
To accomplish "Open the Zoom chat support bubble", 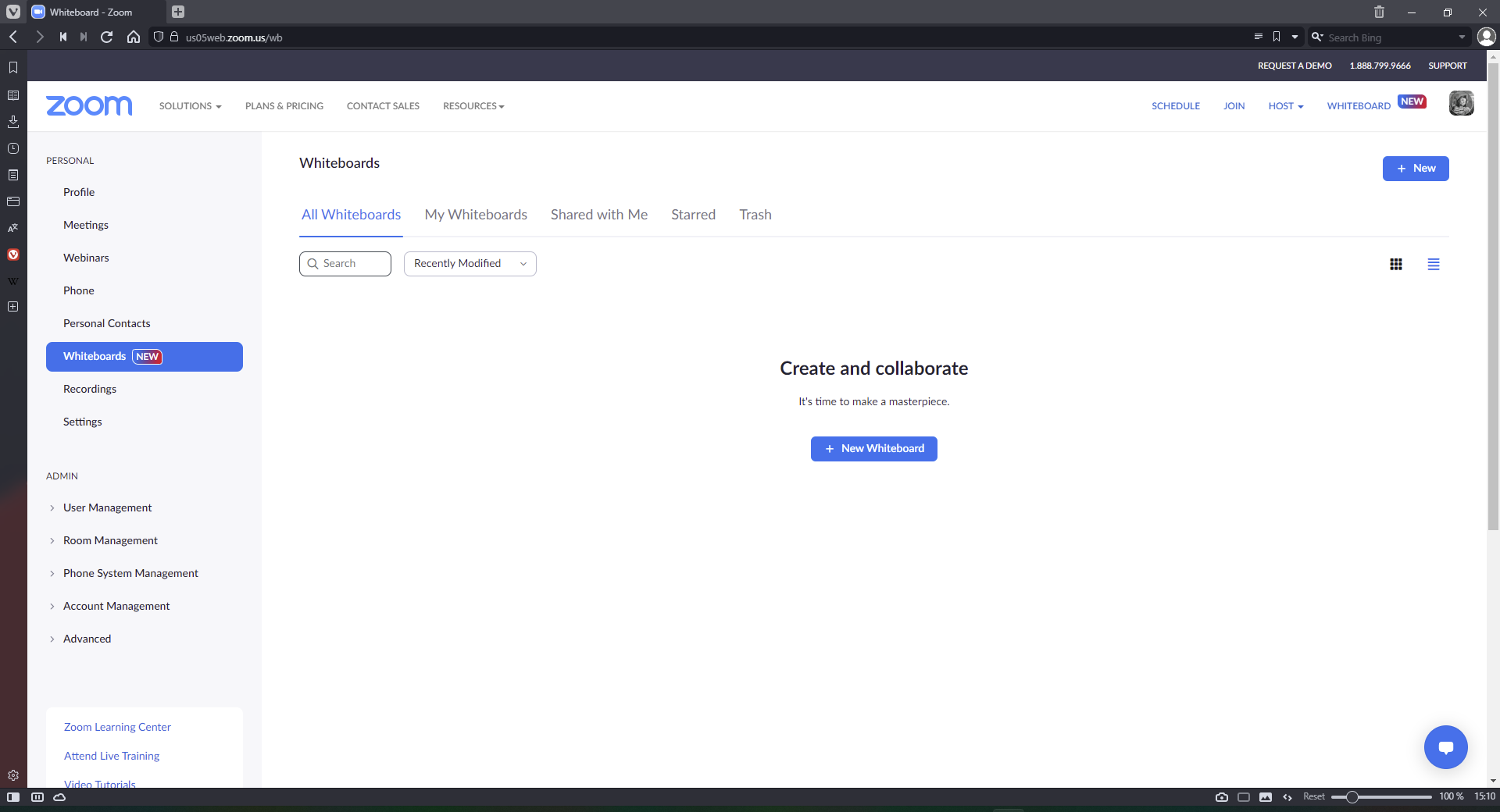I will pos(1446,747).
